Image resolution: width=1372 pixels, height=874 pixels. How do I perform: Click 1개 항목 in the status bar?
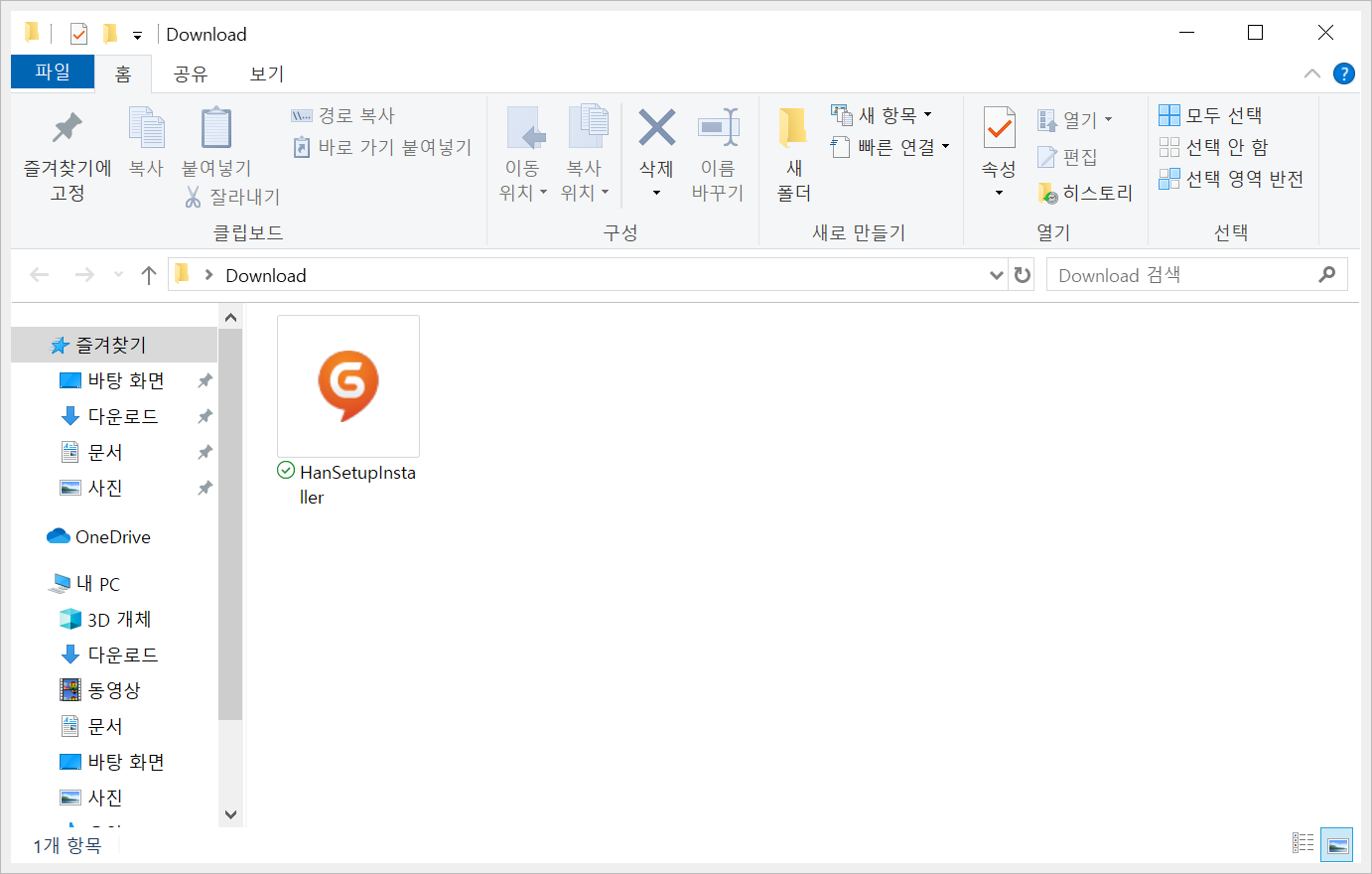67,845
